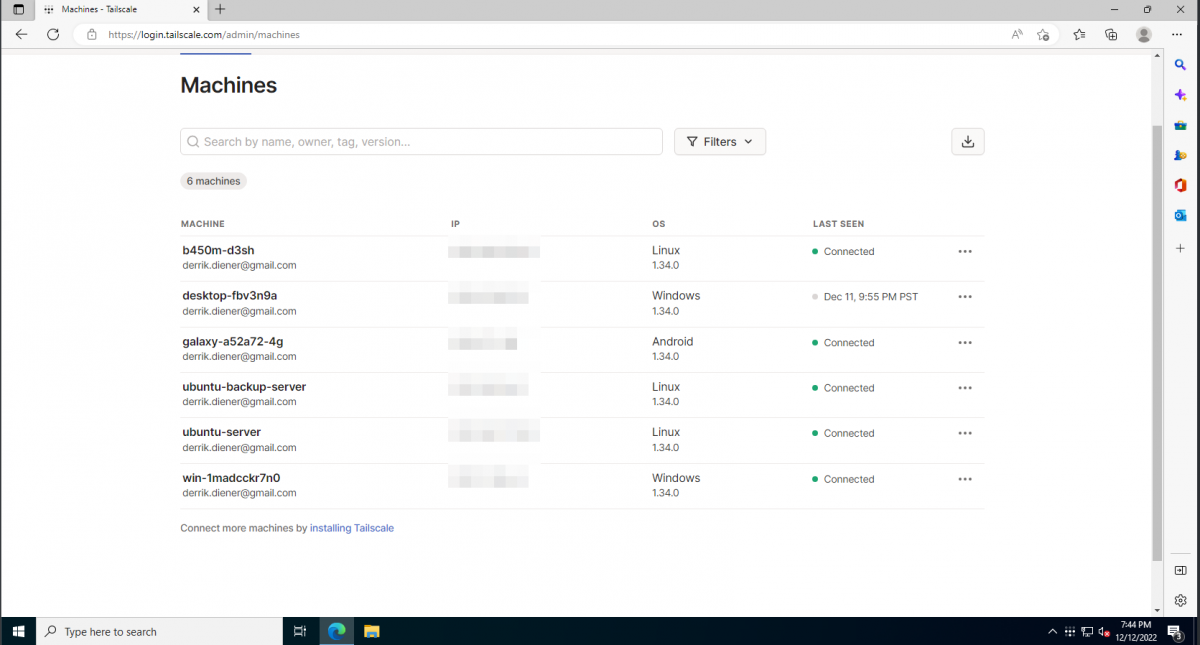
Task: Click the Collections icon in the toolbar
Action: (x=1110, y=34)
